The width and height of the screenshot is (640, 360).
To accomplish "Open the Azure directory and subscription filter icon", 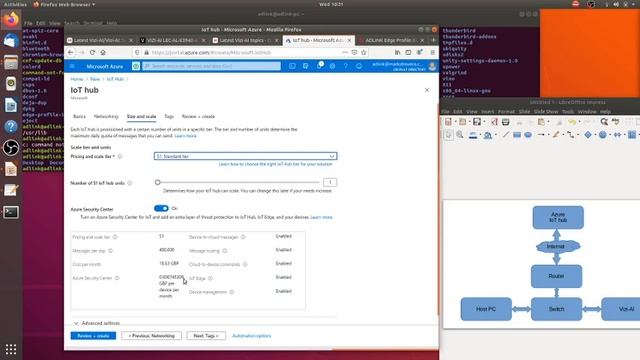I will (x=305, y=66).
